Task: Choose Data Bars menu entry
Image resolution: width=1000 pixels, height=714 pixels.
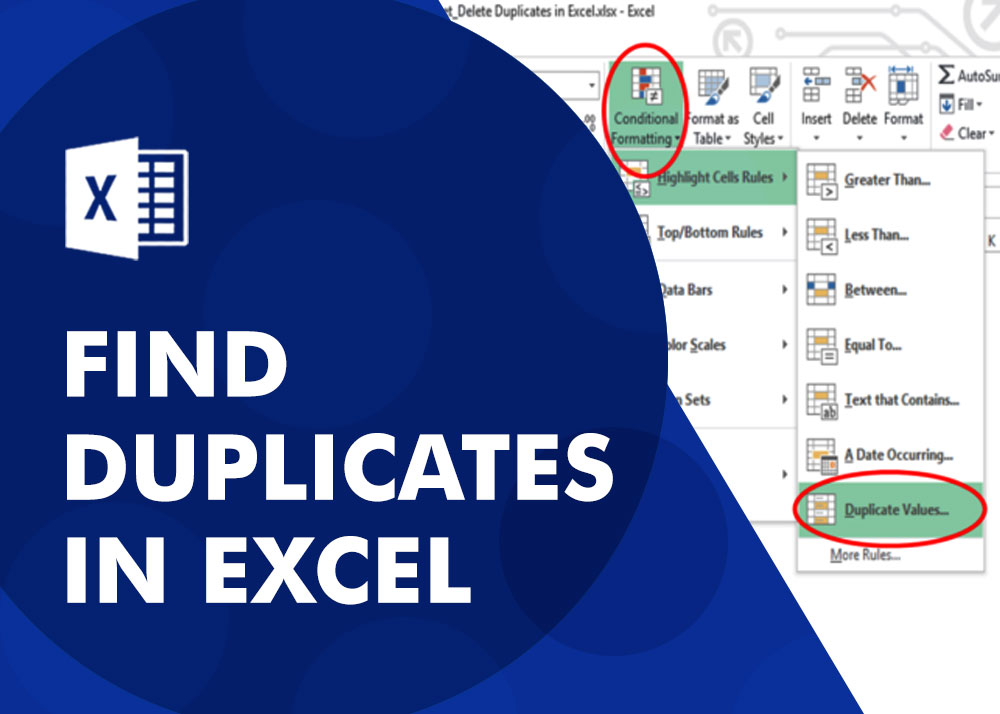Action: (x=725, y=289)
